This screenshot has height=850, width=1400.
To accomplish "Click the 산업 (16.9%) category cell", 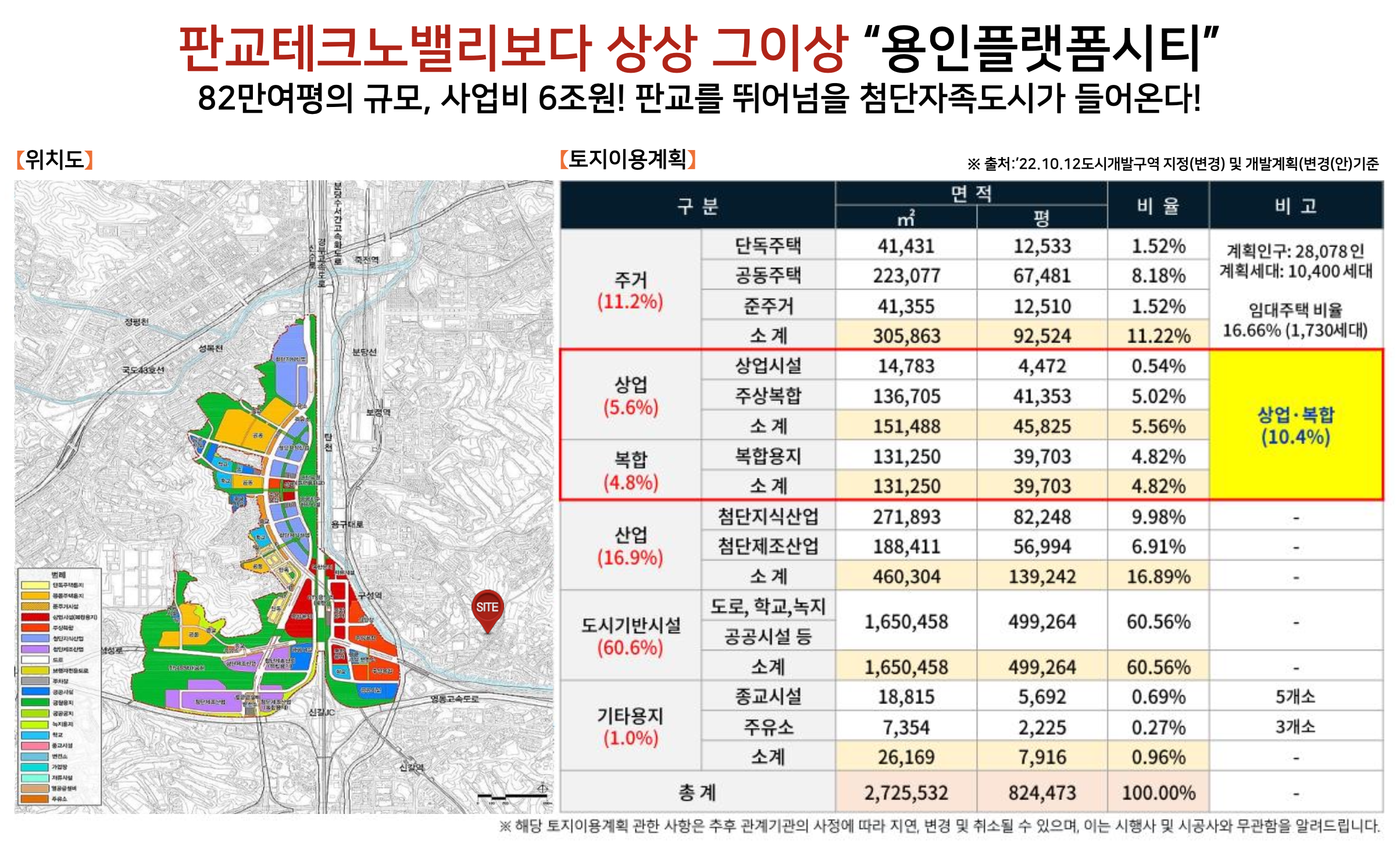I will tap(631, 545).
